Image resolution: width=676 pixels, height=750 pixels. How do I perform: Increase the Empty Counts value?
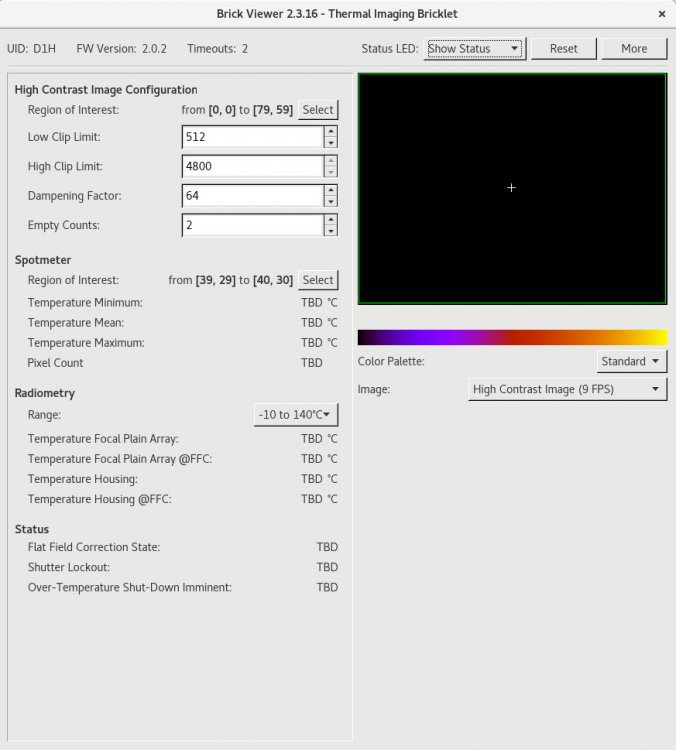tap(331, 220)
